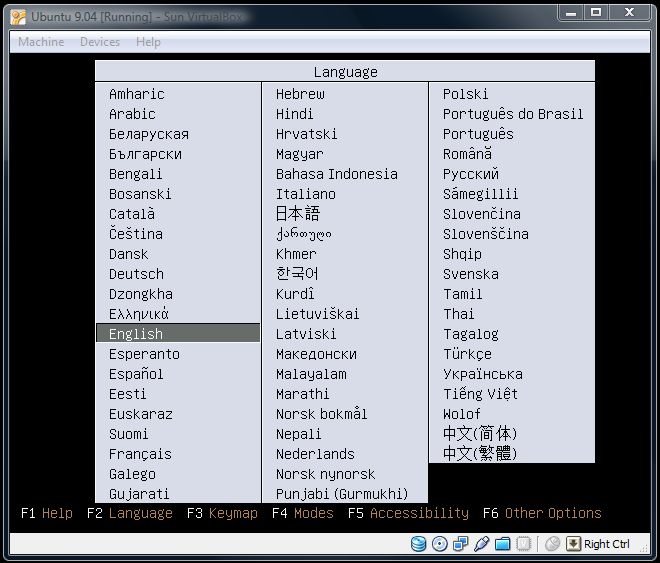Screen dimensions: 660x563
Task: Choose Polski language
Action: [465, 94]
